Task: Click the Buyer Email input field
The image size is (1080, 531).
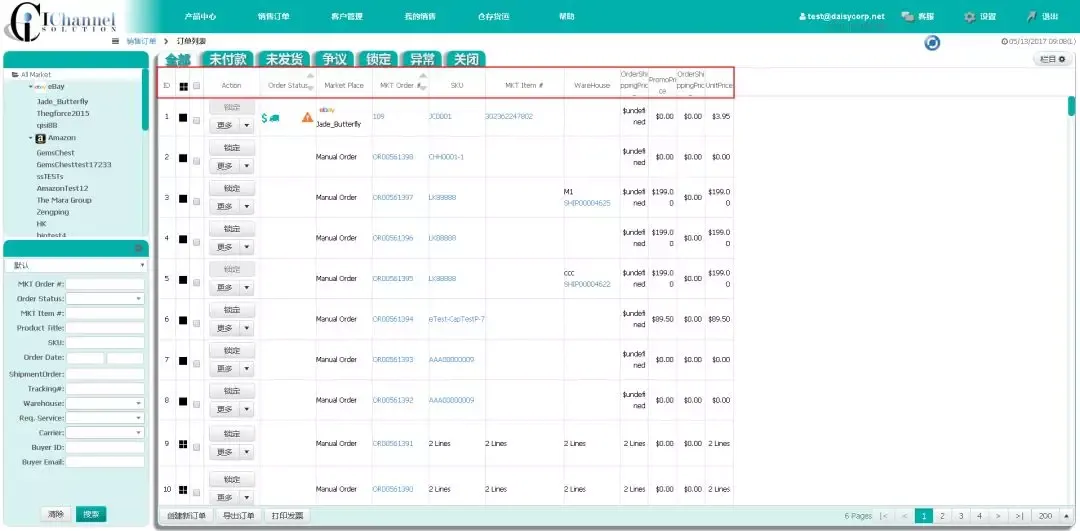Action: coord(105,462)
